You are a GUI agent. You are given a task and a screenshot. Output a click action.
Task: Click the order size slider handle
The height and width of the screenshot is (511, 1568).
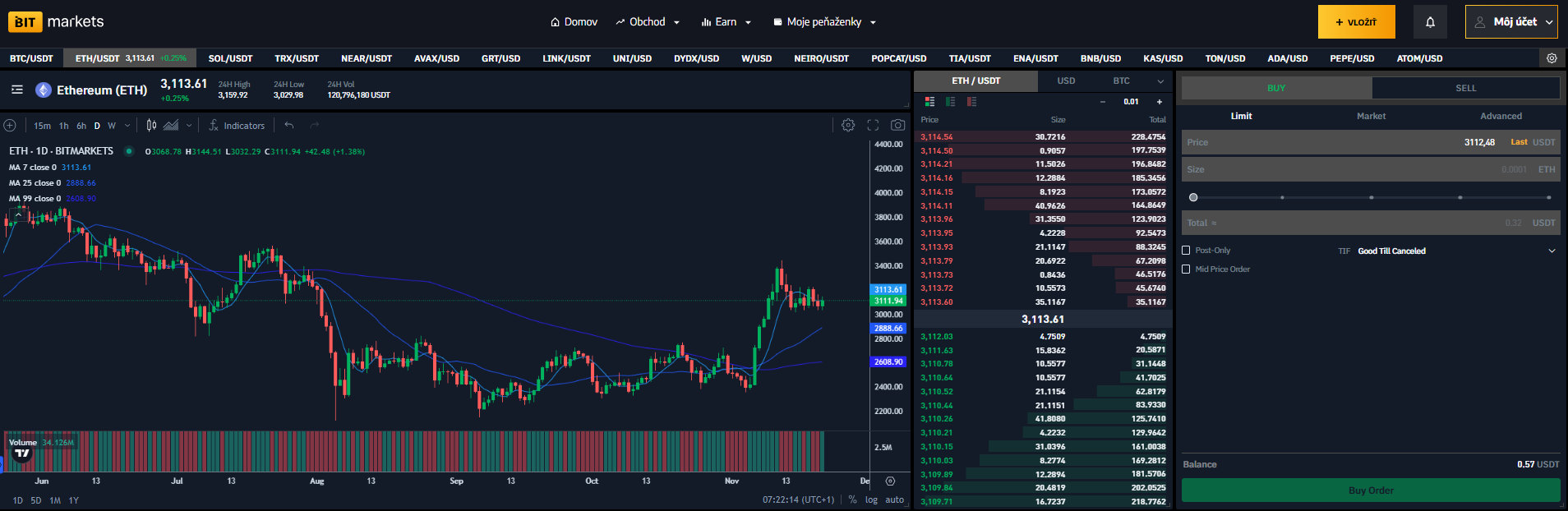click(1193, 197)
